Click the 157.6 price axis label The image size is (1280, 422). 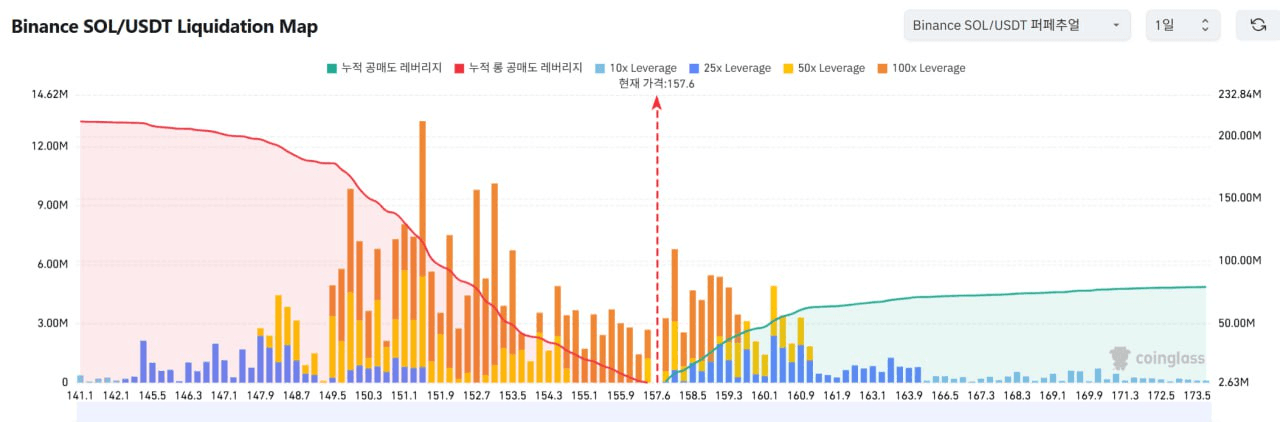(656, 396)
